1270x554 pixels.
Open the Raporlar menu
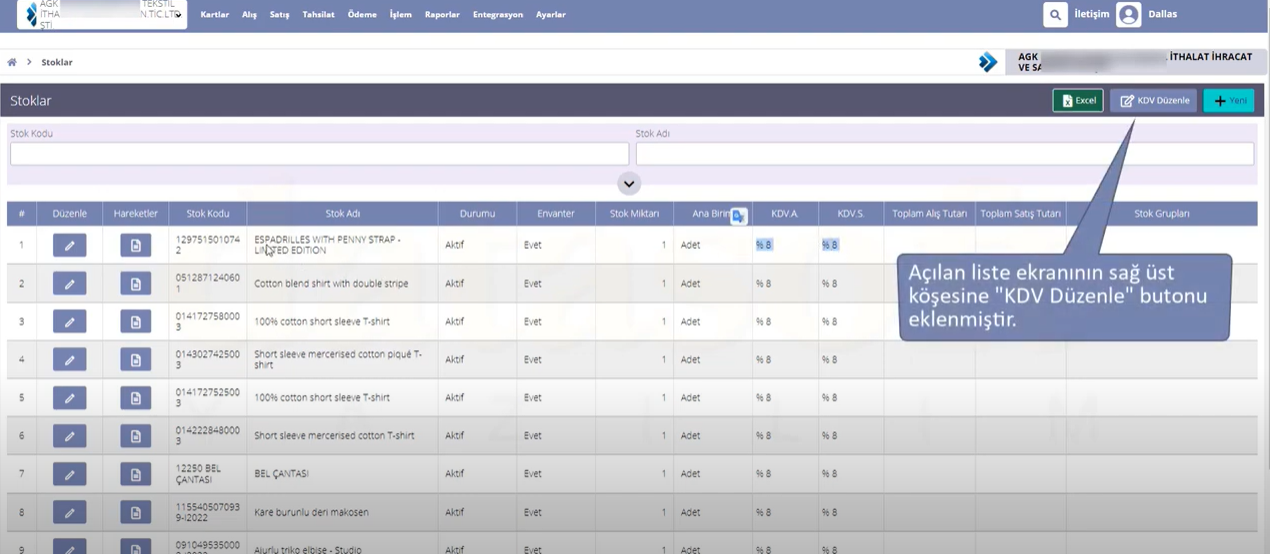click(442, 15)
